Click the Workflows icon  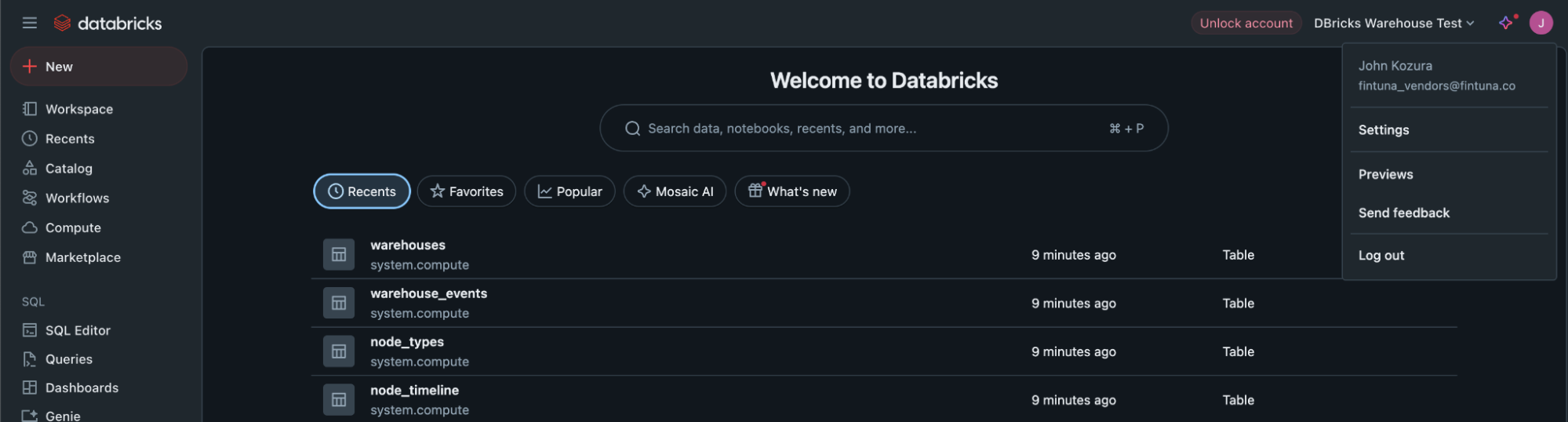(x=30, y=198)
